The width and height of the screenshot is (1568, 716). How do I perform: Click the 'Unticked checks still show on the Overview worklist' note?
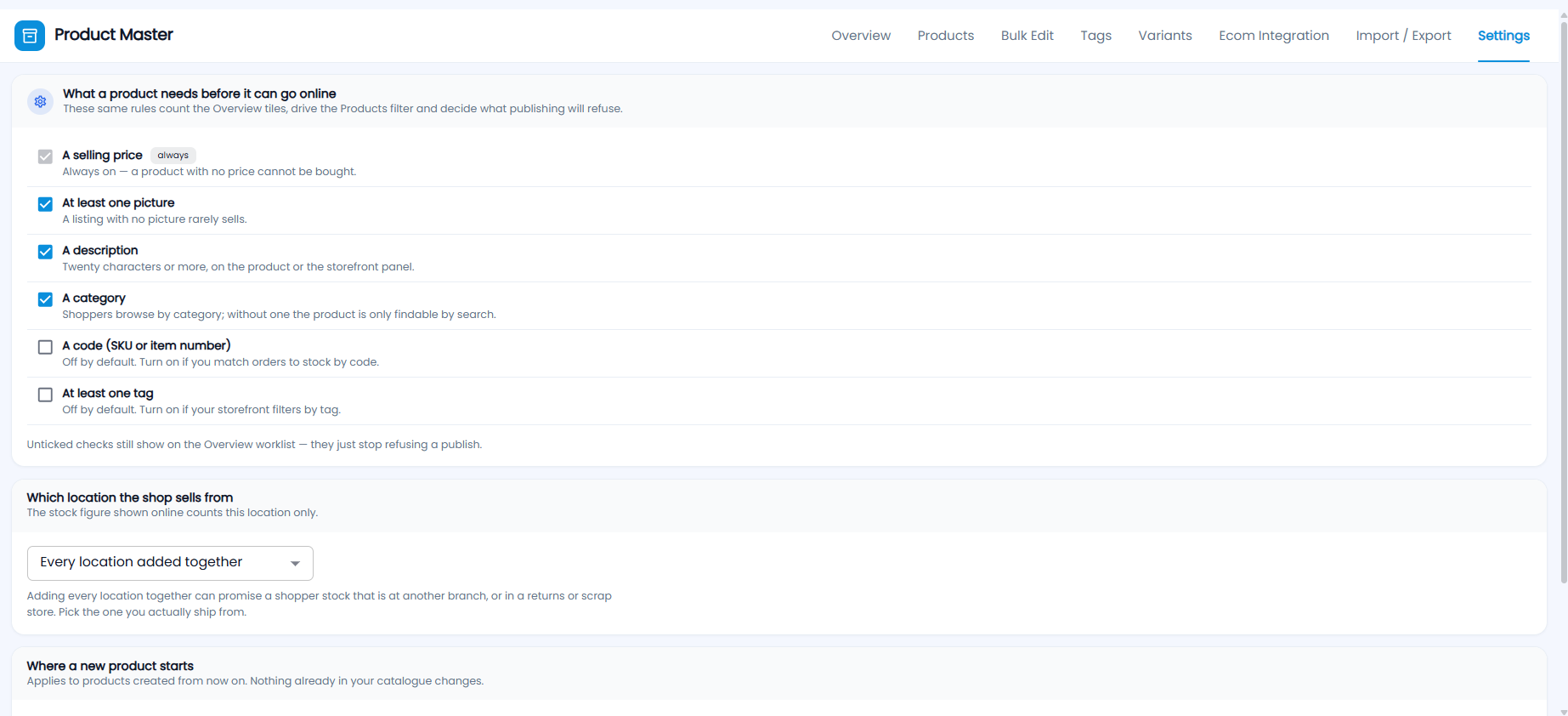point(254,445)
